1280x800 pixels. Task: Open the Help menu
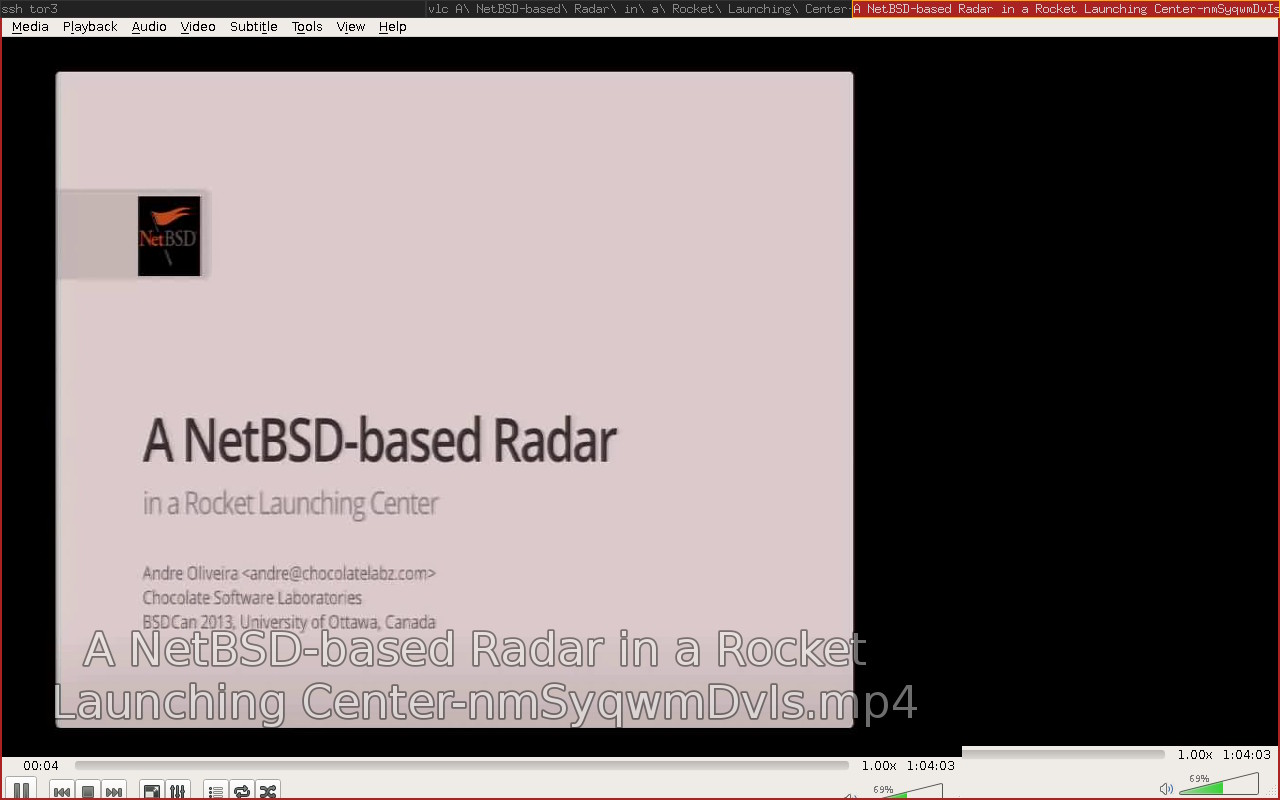(393, 27)
